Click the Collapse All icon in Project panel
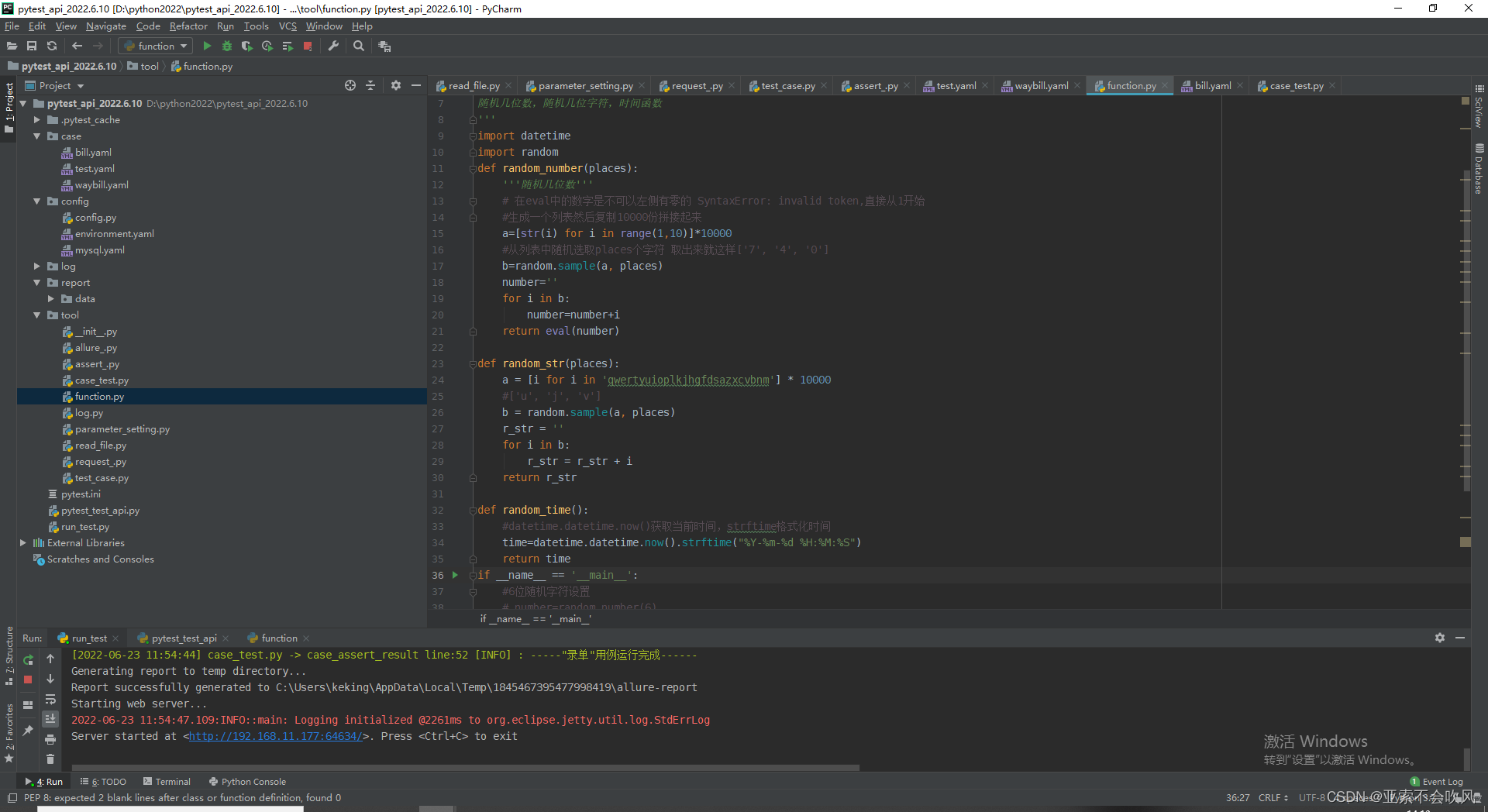This screenshot has width=1488, height=812. click(370, 85)
